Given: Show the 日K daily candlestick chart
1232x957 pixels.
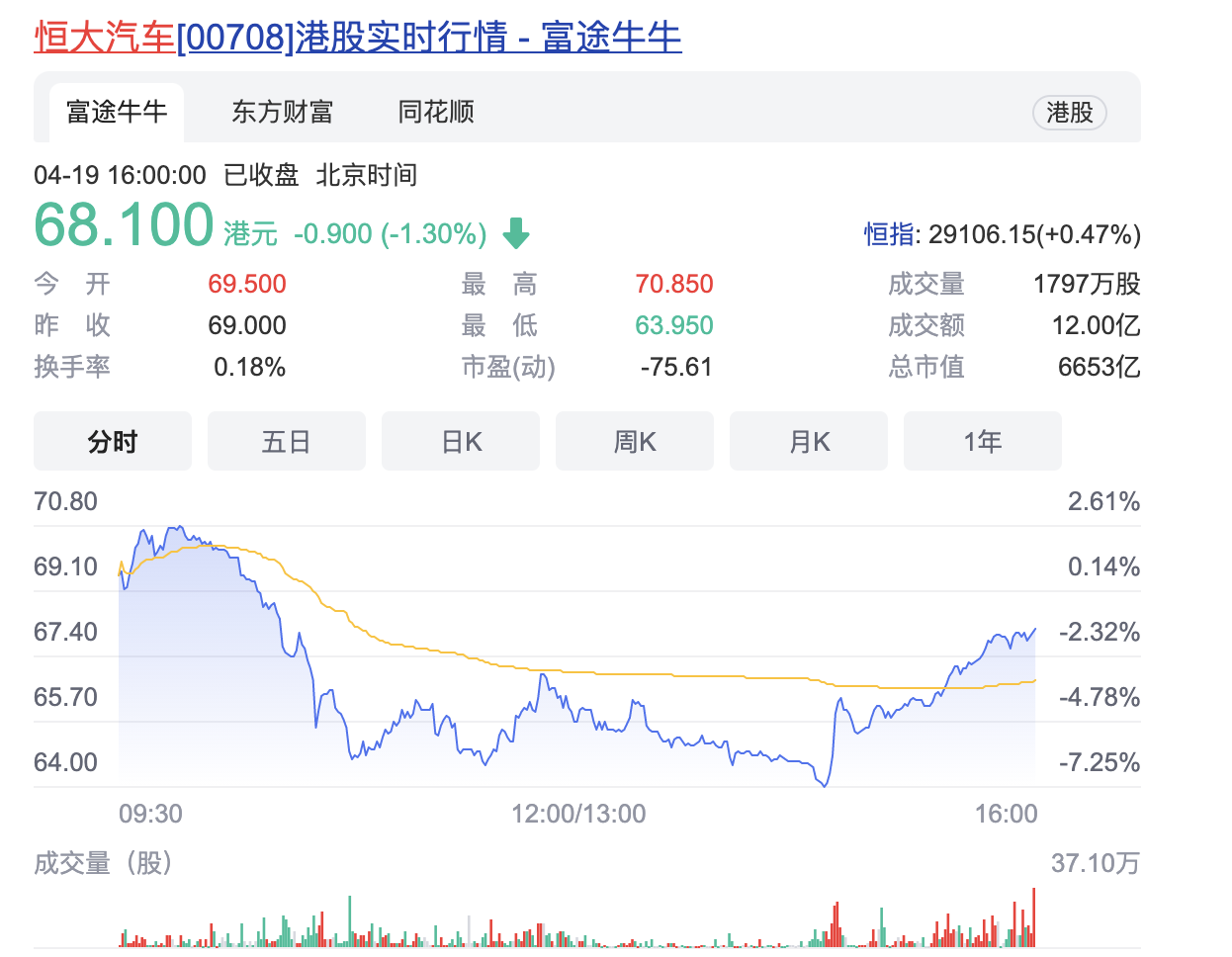Looking at the screenshot, I should tap(461, 441).
